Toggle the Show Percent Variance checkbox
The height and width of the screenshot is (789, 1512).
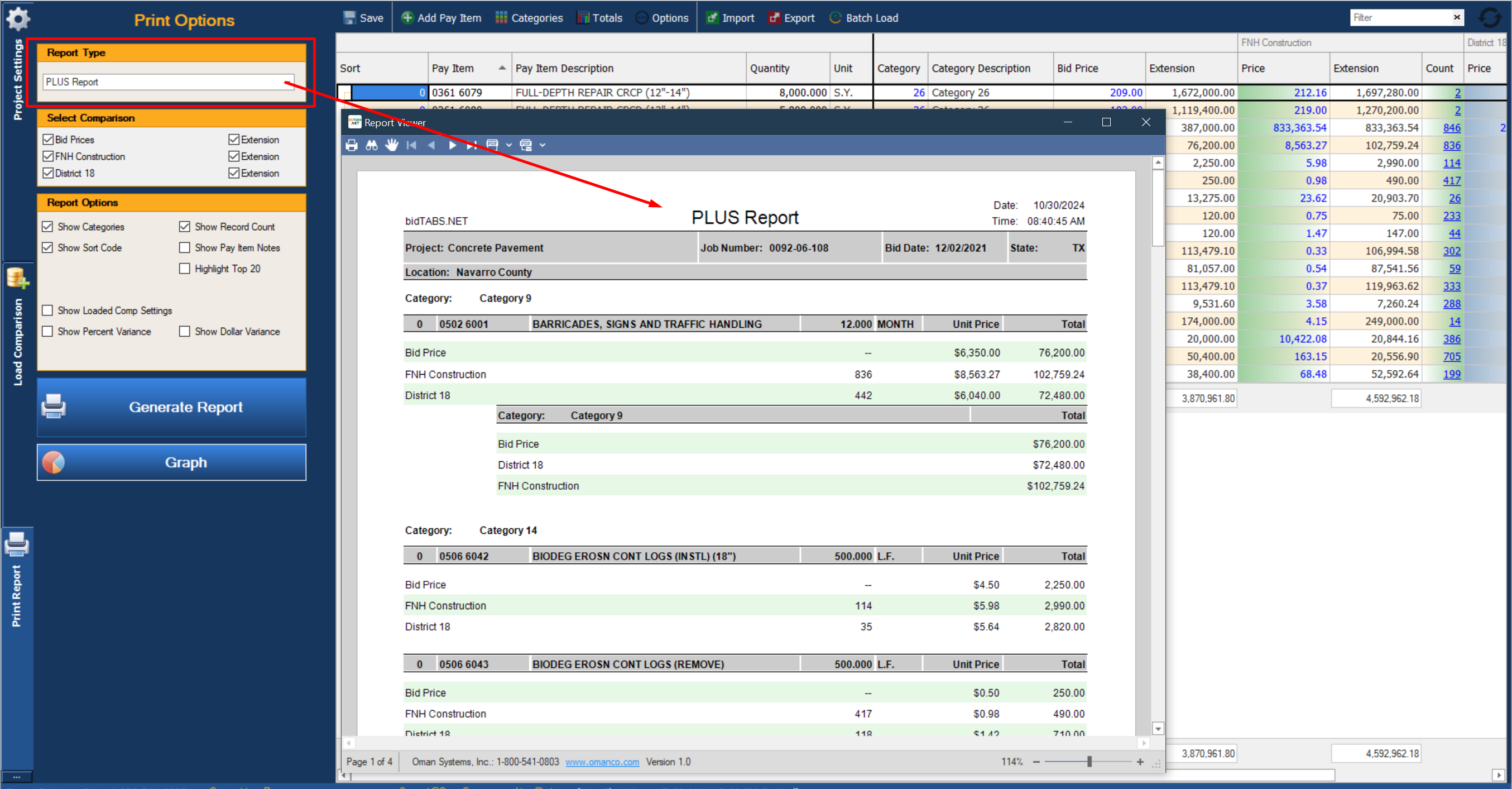47,331
